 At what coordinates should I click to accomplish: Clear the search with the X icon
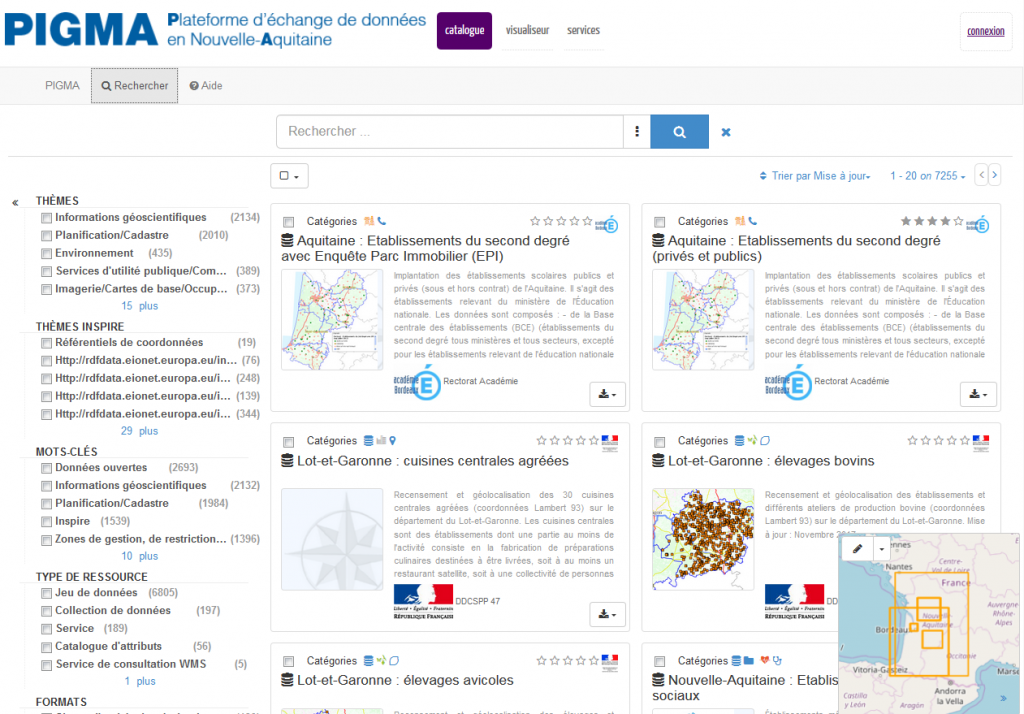click(726, 132)
